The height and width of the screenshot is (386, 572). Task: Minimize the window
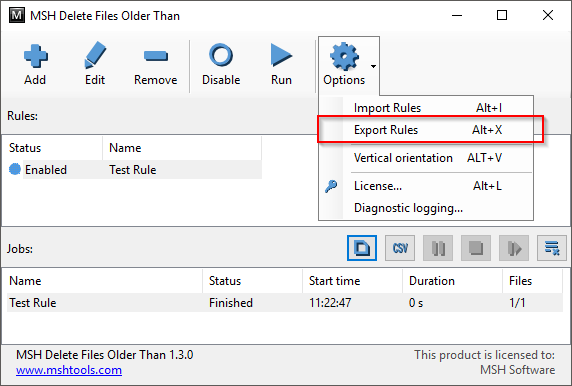coord(457,15)
